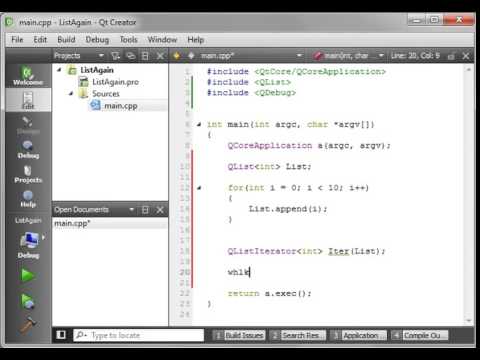The image size is (480, 360).
Task: Open the main(int, char symbol dropdown
Action: pos(381,55)
